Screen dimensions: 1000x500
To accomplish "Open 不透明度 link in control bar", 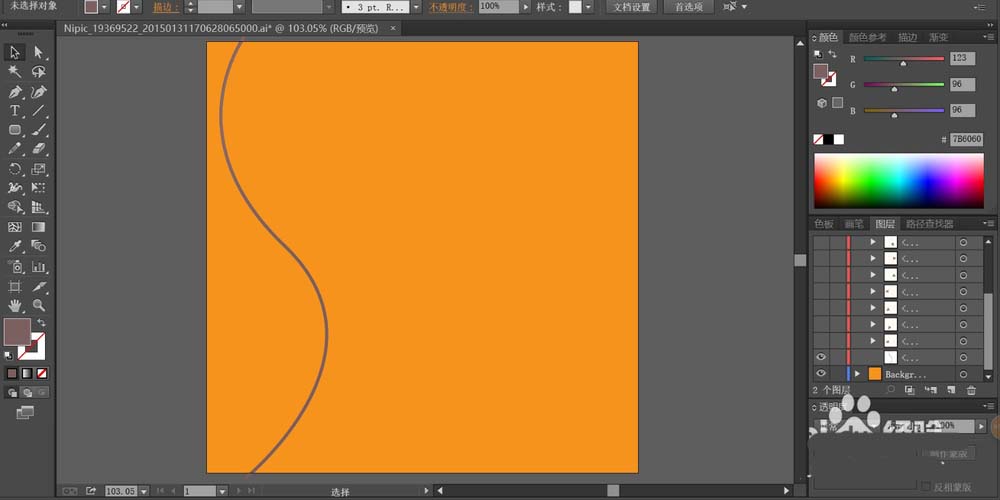I will pyautogui.click(x=451, y=7).
